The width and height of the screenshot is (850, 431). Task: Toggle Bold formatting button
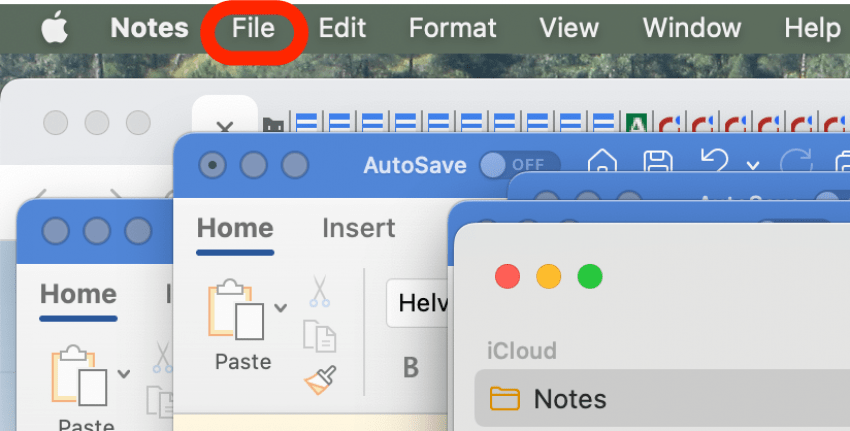pos(410,368)
